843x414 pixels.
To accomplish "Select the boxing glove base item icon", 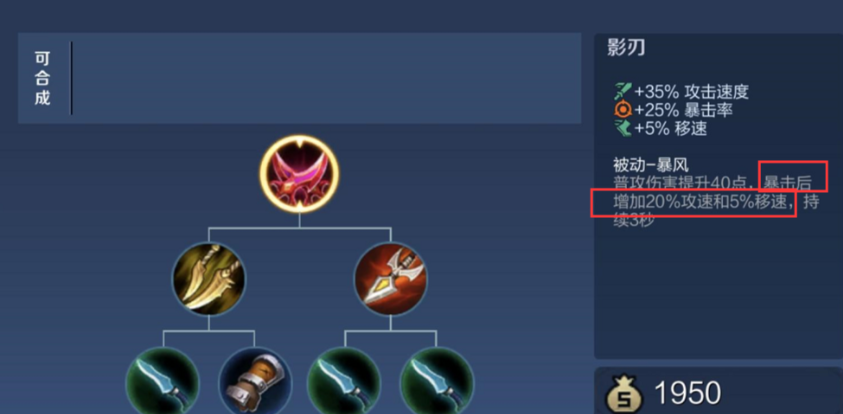I will [255, 383].
